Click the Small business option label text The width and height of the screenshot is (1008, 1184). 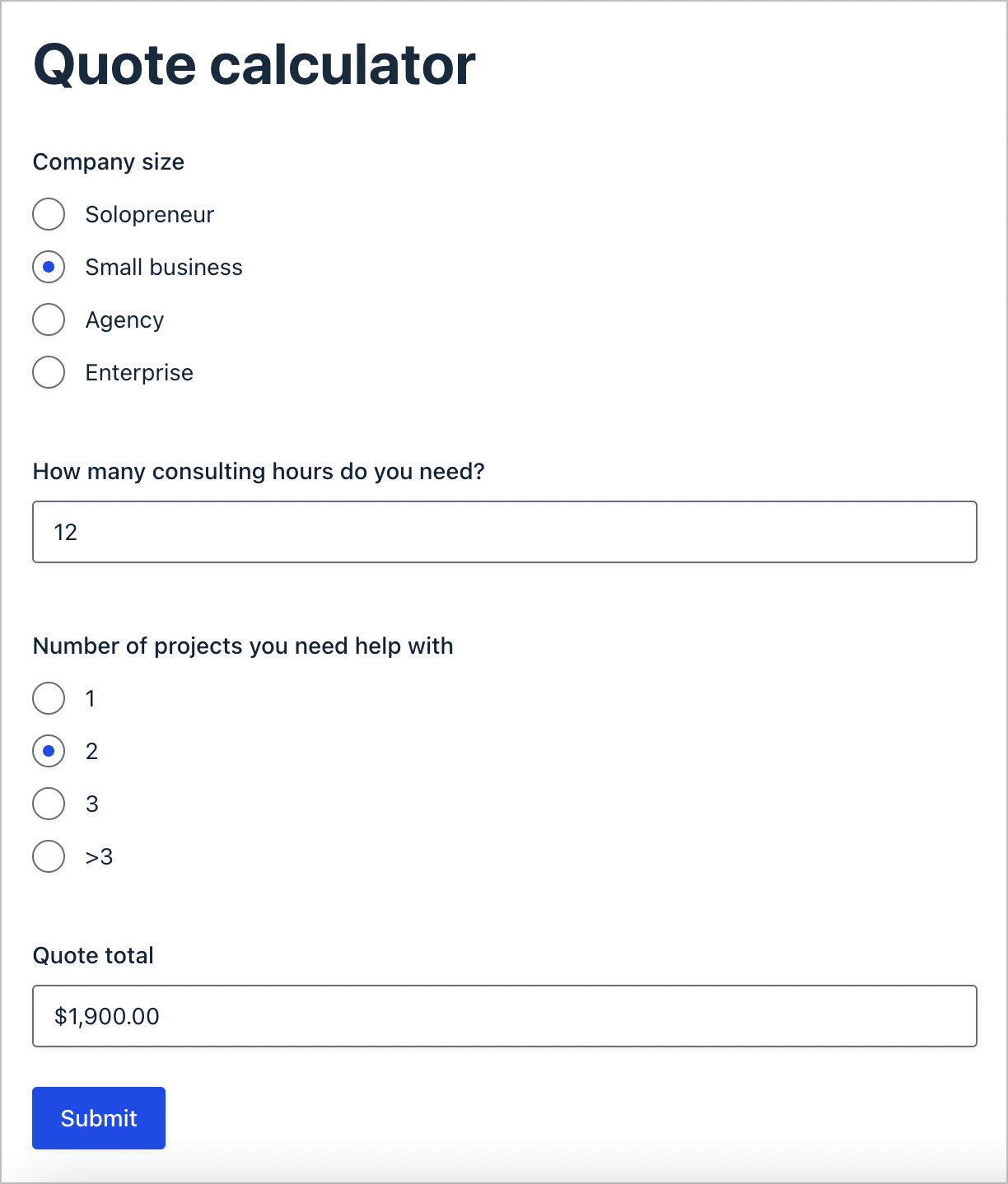(164, 267)
